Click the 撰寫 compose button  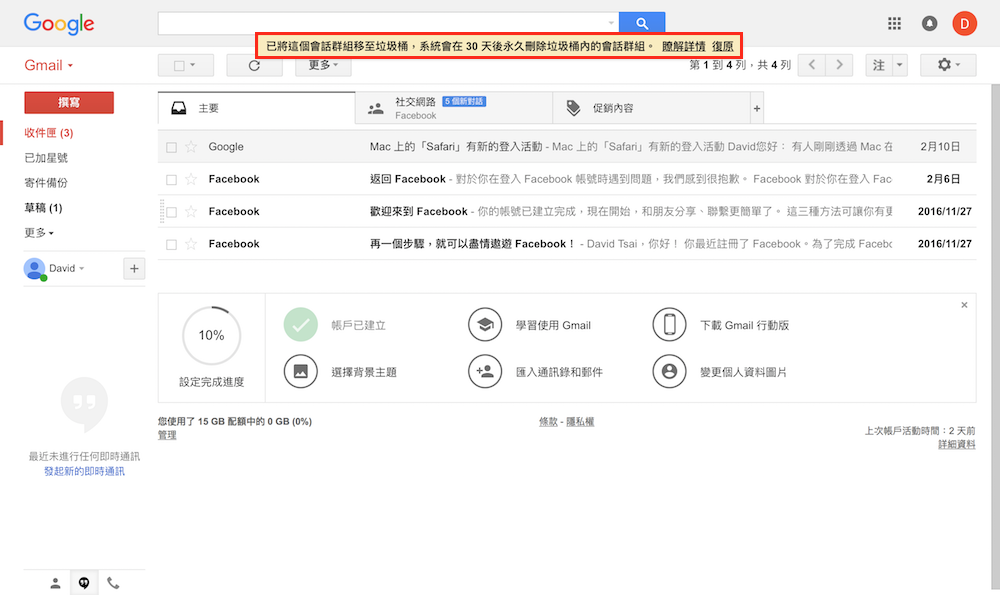click(x=69, y=102)
